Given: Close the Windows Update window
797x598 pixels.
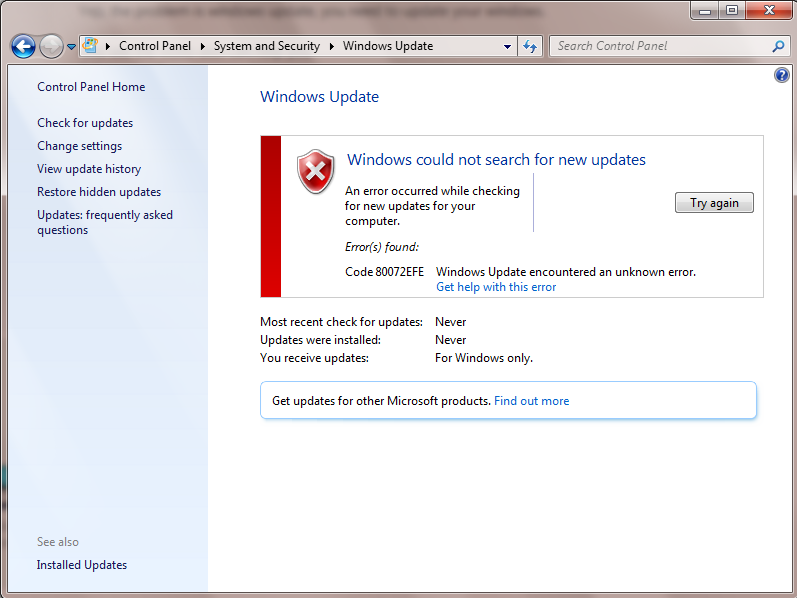Looking at the screenshot, I should coord(769,10).
